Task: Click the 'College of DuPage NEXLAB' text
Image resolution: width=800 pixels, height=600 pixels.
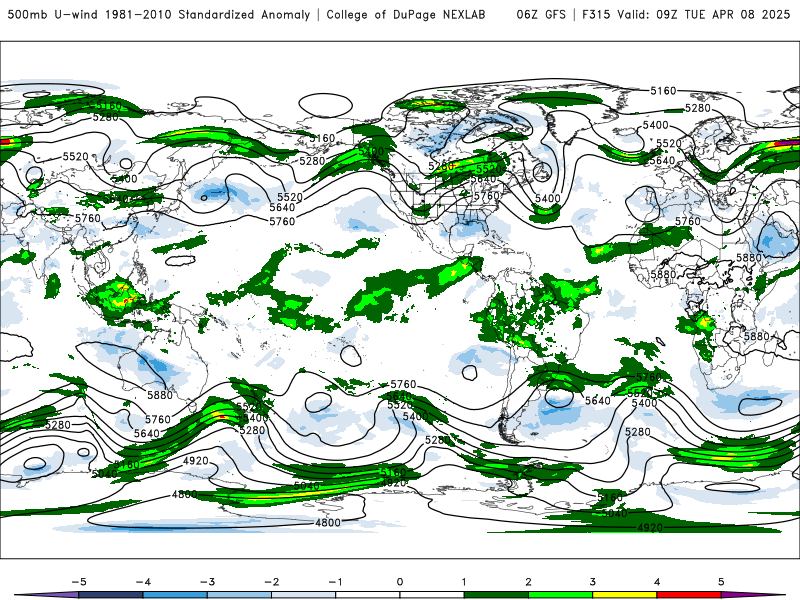Action: click(406, 15)
